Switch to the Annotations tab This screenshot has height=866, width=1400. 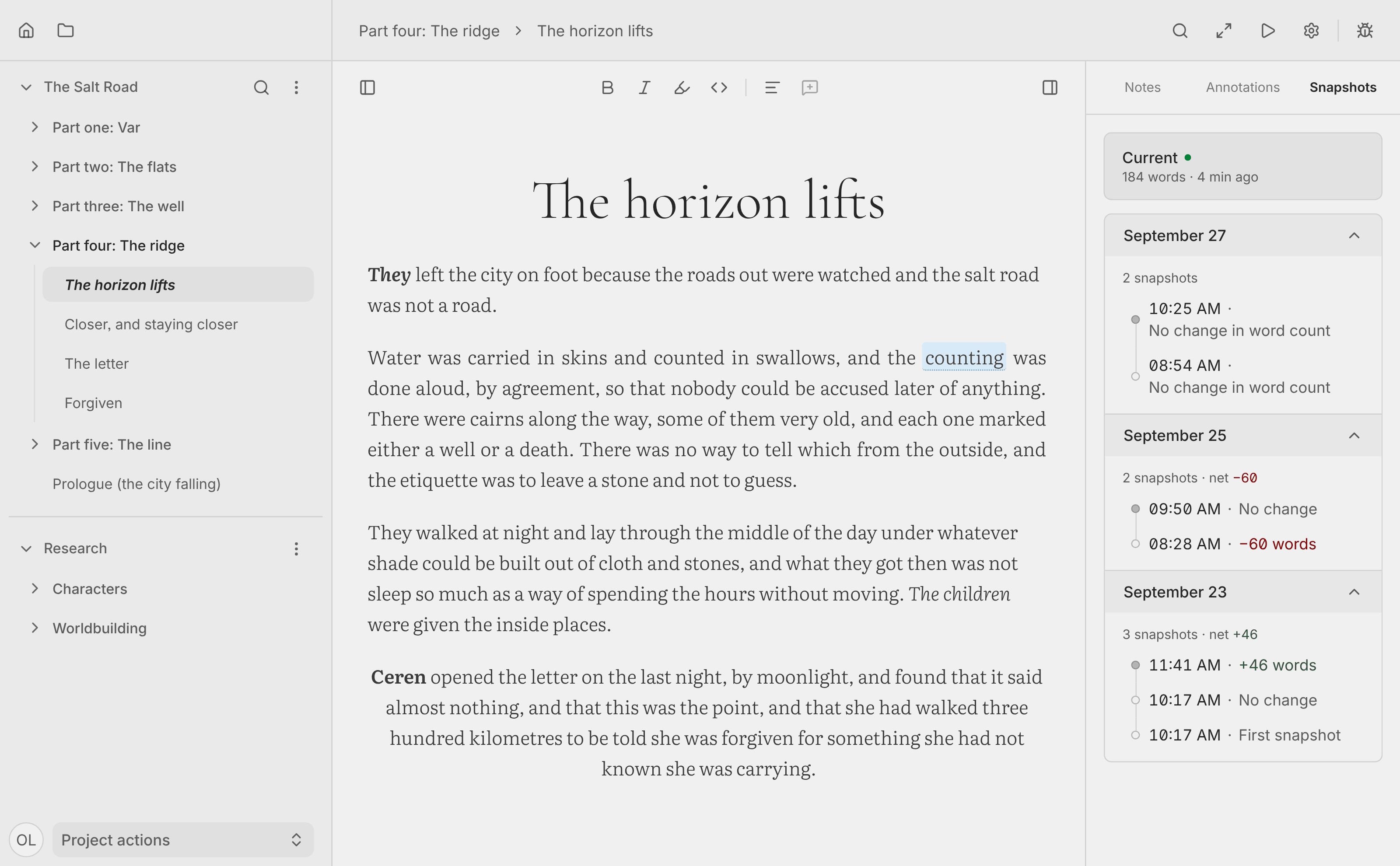click(x=1242, y=87)
